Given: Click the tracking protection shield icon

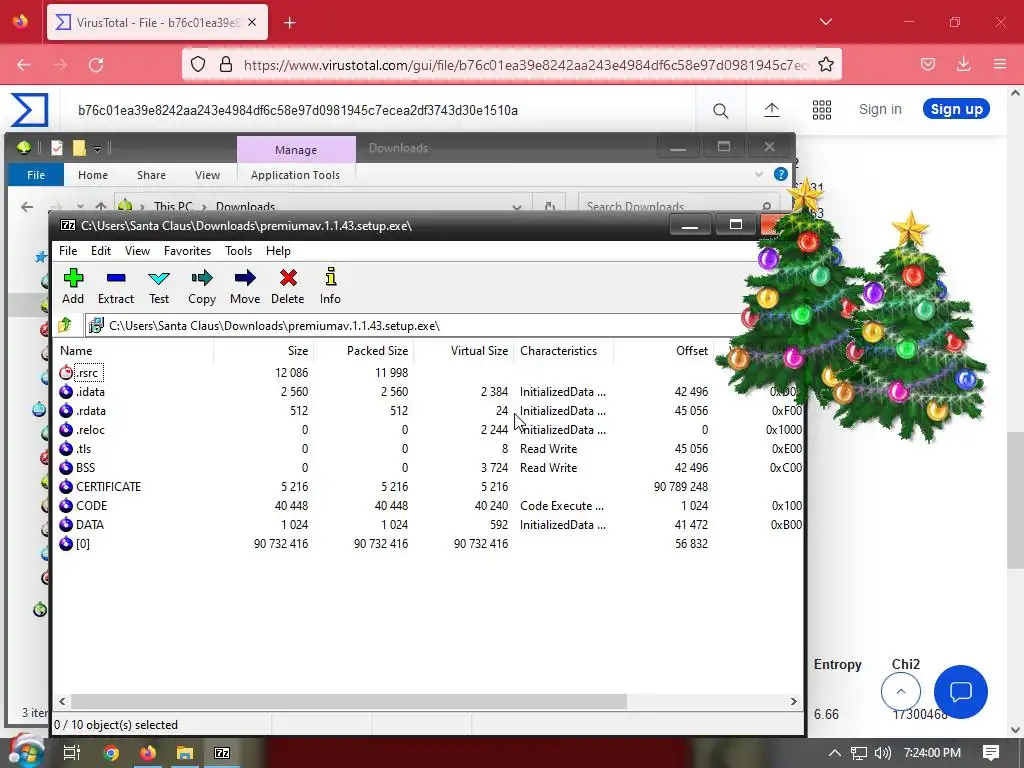Looking at the screenshot, I should tap(198, 64).
